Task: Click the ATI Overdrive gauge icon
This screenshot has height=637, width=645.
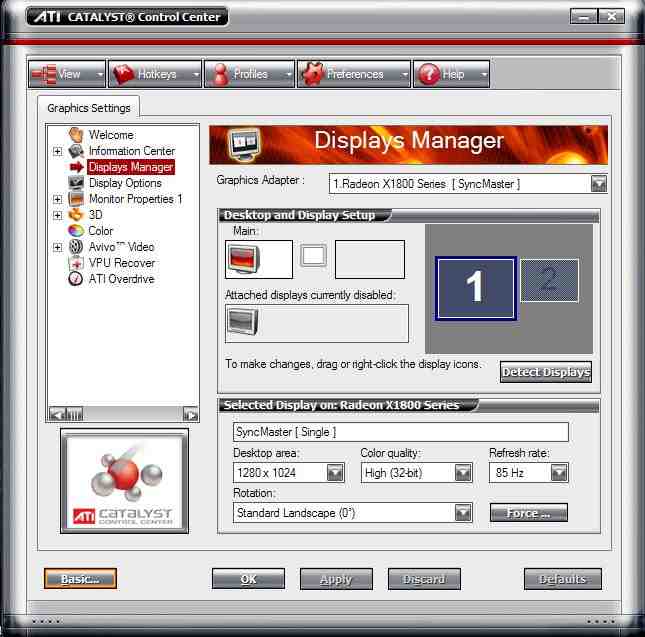Action: [x=76, y=279]
